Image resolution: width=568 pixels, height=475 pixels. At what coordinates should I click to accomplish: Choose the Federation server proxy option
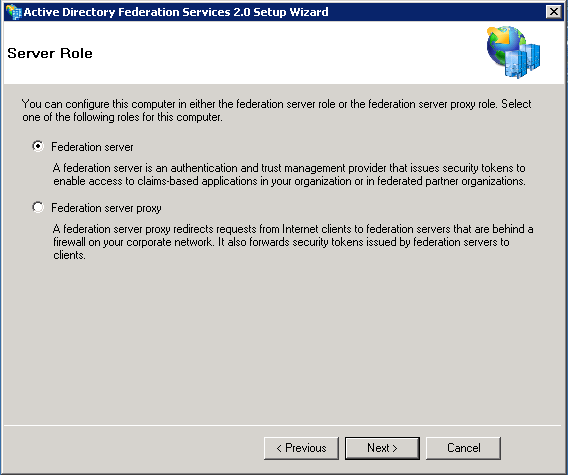click(38, 208)
